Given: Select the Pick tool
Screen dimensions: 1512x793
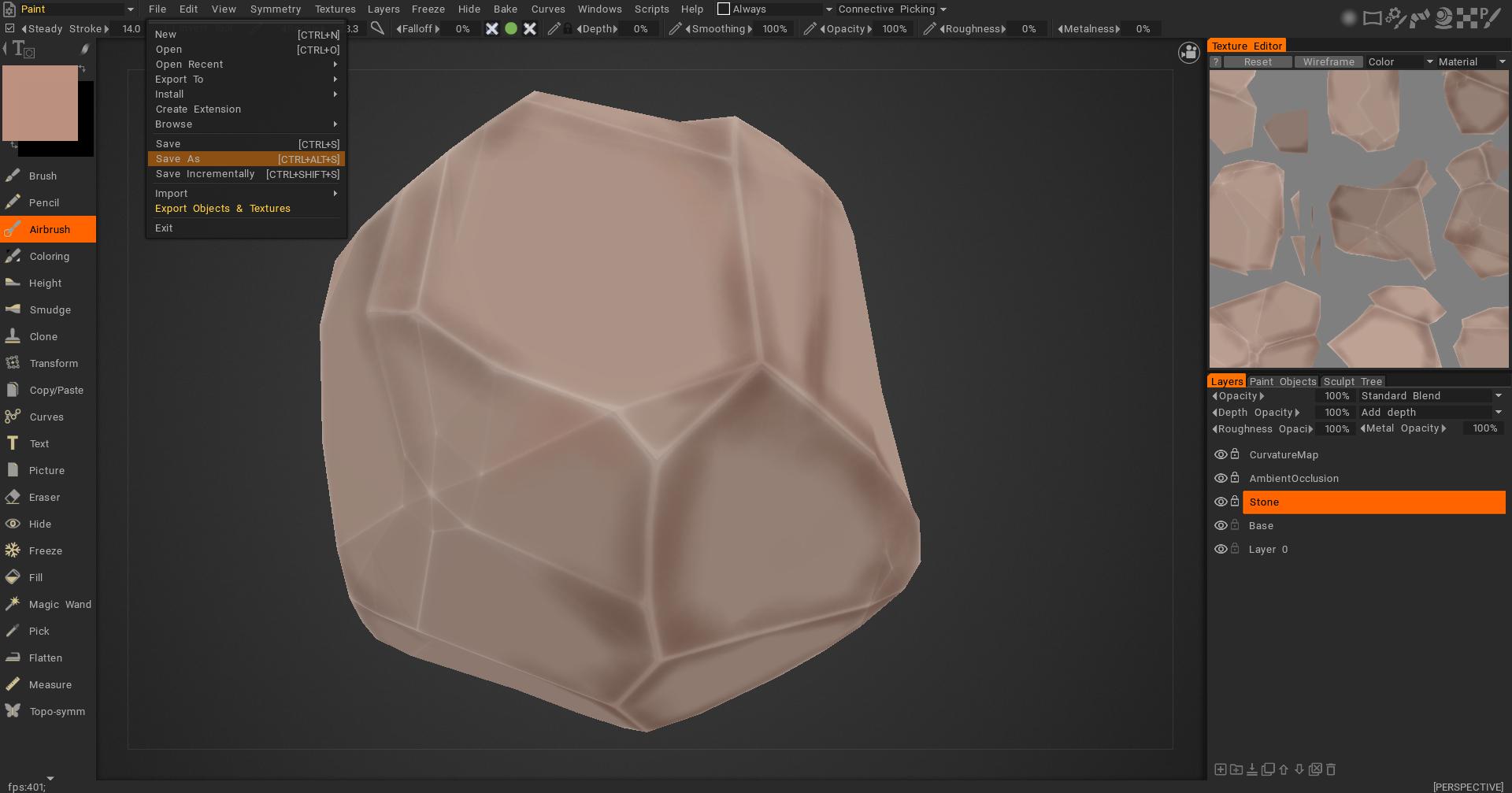Looking at the screenshot, I should point(48,631).
